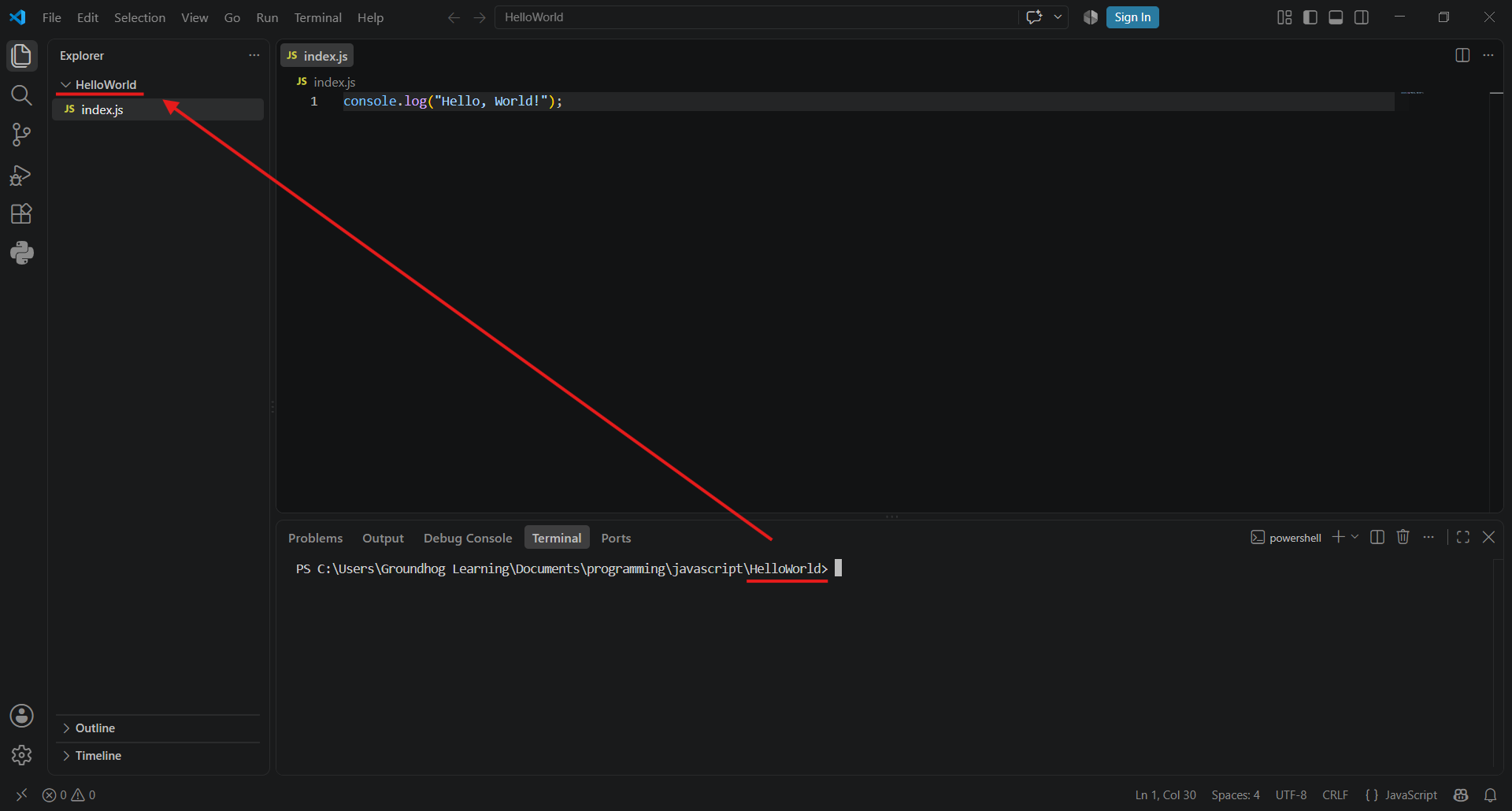
Task: Split the terminal panel
Action: [x=1377, y=537]
